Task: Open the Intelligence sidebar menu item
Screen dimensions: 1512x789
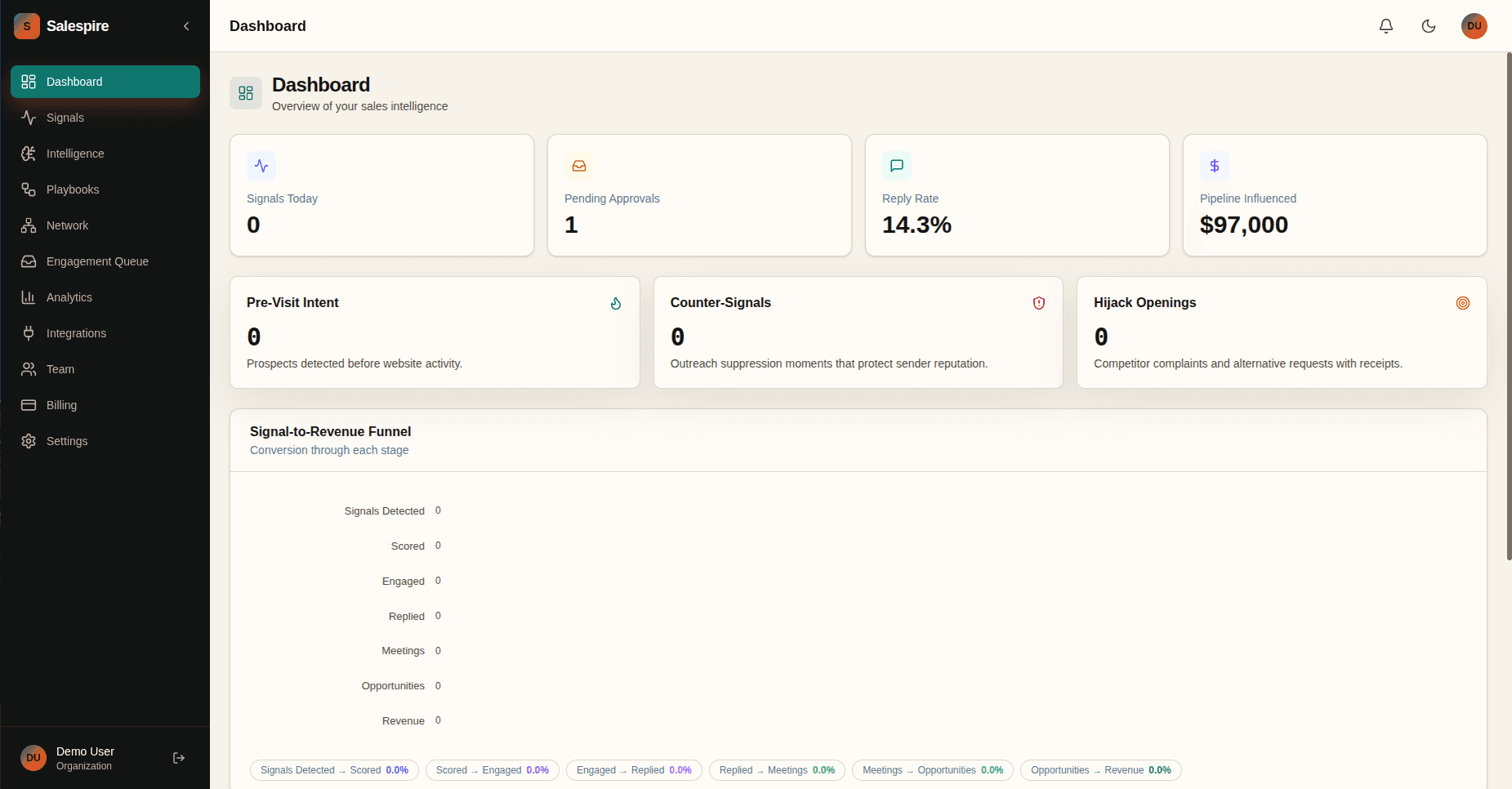Action: tap(105, 154)
